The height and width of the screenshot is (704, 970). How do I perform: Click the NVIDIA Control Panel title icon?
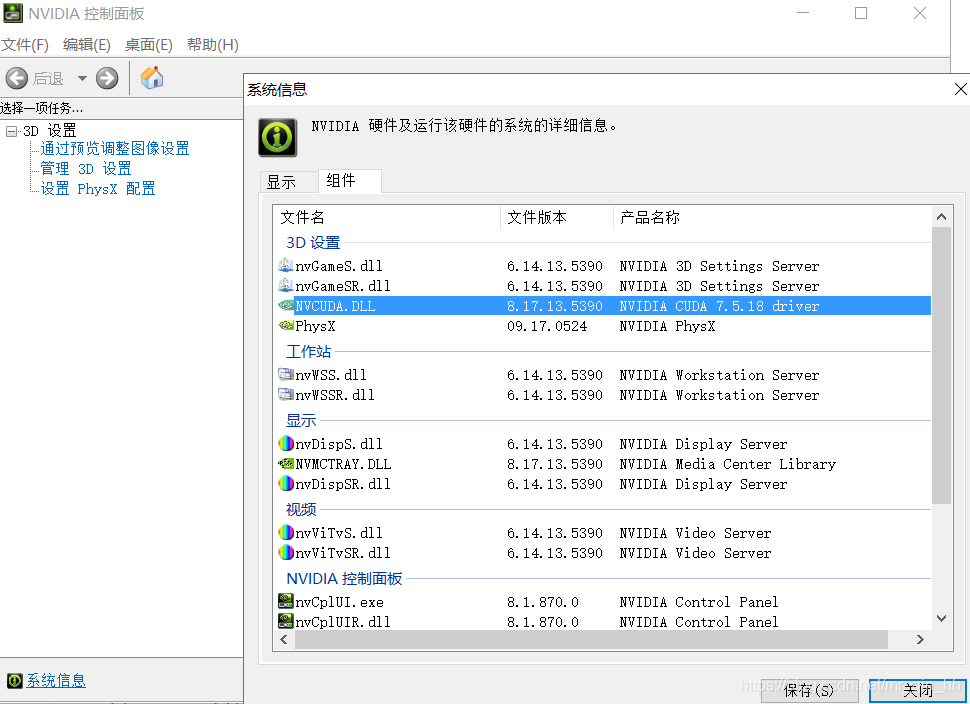coord(13,13)
